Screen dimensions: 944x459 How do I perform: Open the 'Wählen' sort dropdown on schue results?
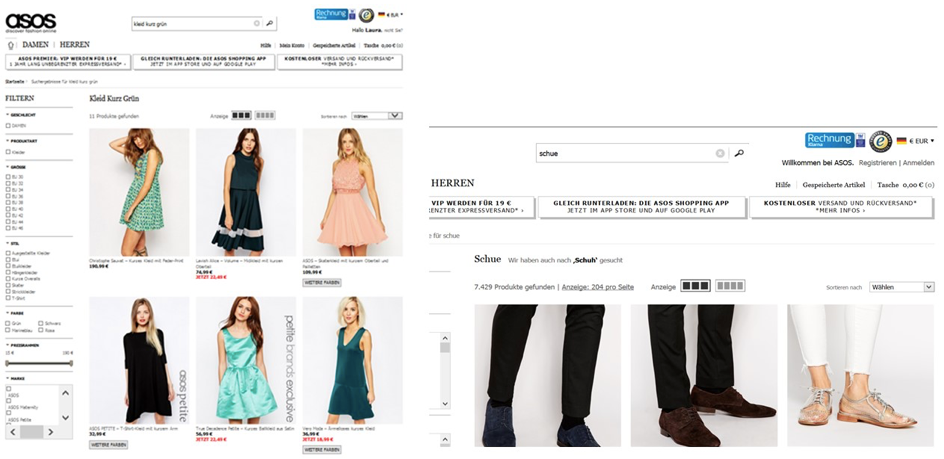pyautogui.click(x=901, y=287)
